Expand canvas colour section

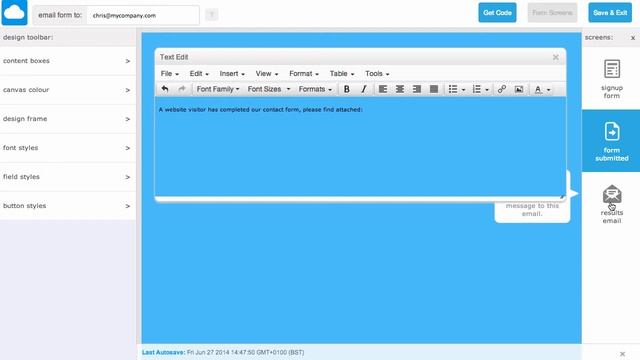[68, 90]
